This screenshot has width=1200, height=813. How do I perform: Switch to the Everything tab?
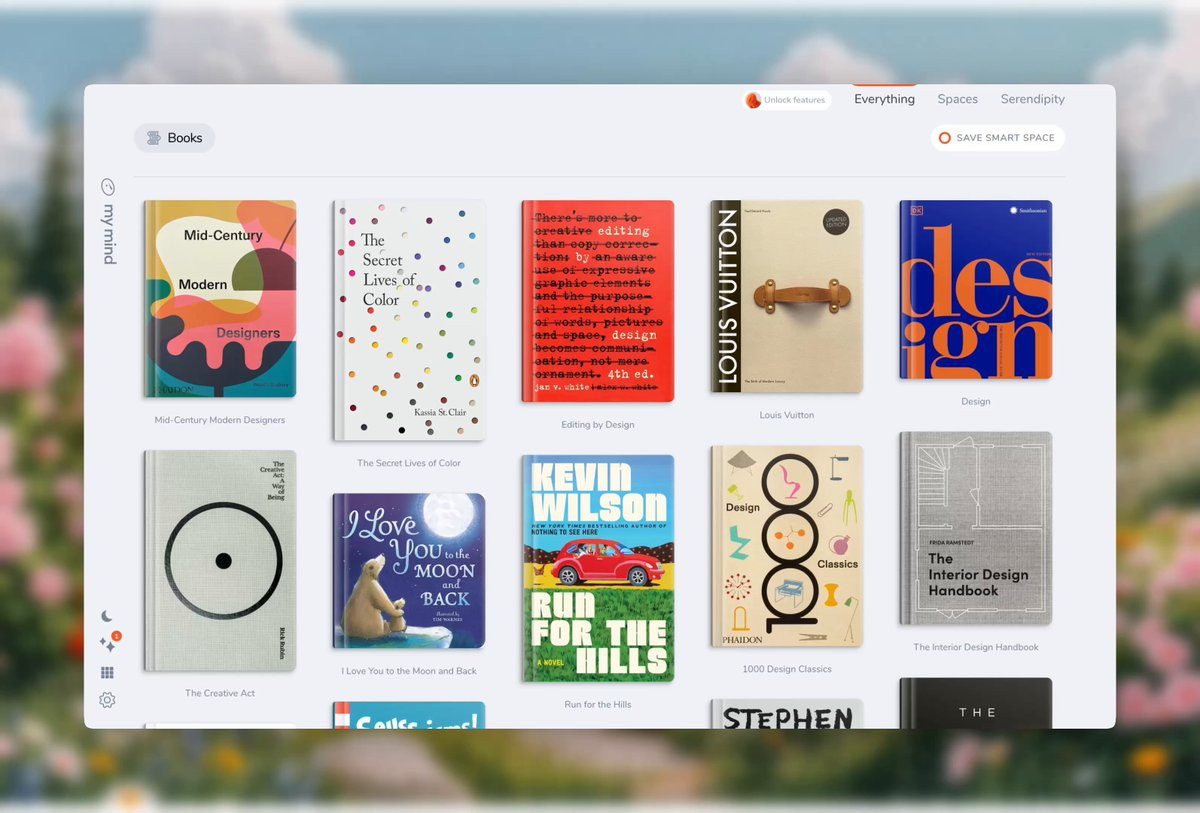884,99
